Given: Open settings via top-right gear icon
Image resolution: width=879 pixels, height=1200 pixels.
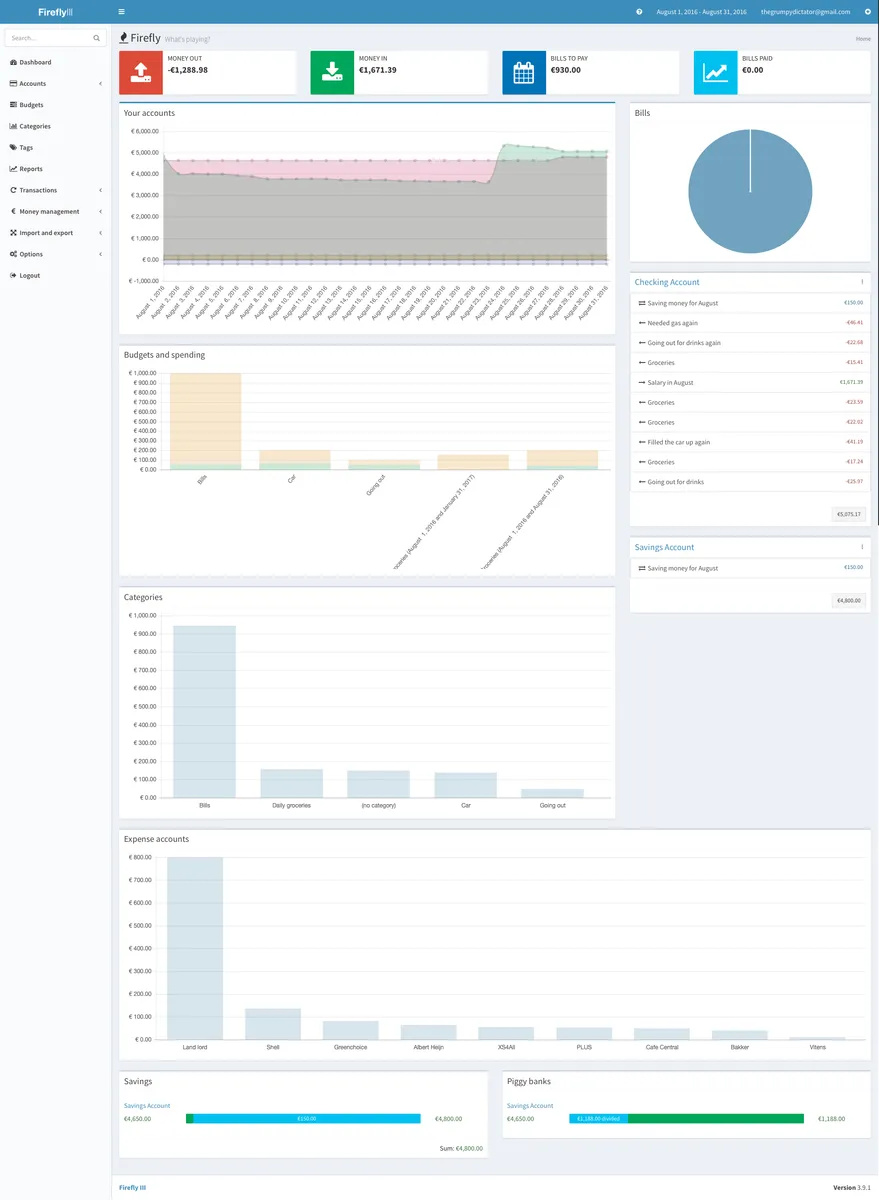Looking at the screenshot, I should point(867,12).
